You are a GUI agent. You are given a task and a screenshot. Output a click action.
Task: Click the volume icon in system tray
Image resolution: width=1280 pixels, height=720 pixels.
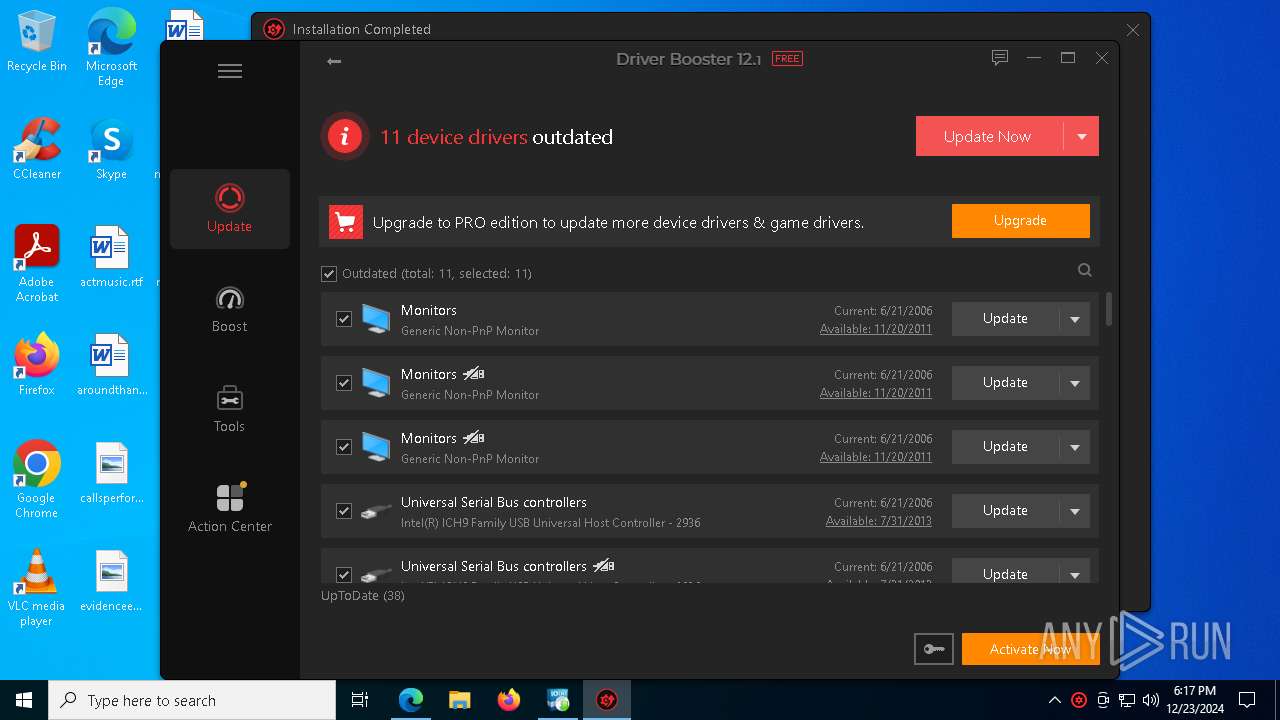[x=1151, y=700]
